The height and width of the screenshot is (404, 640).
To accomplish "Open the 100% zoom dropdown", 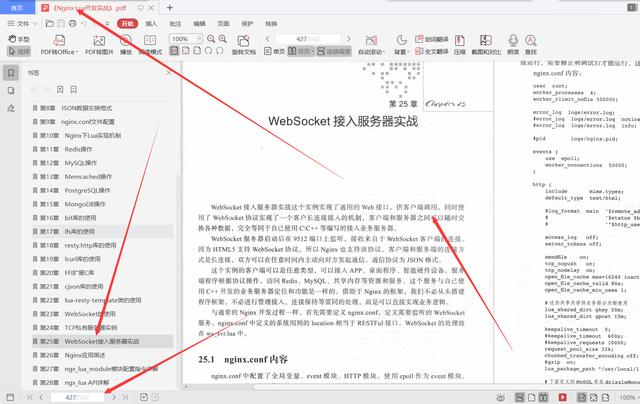I will pyautogui.click(x=186, y=39).
